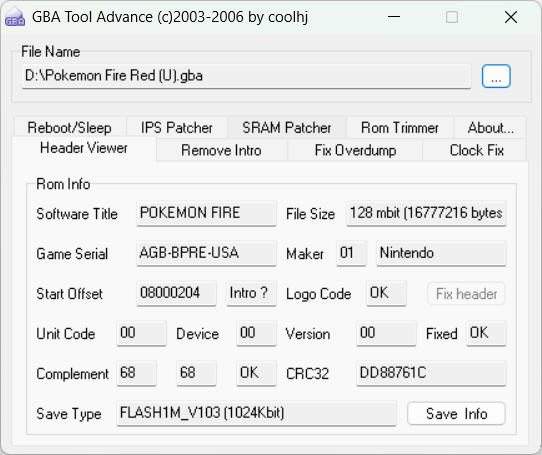The image size is (542, 455).
Task: Close the GBA Tool Advance window
Action: pos(511,17)
